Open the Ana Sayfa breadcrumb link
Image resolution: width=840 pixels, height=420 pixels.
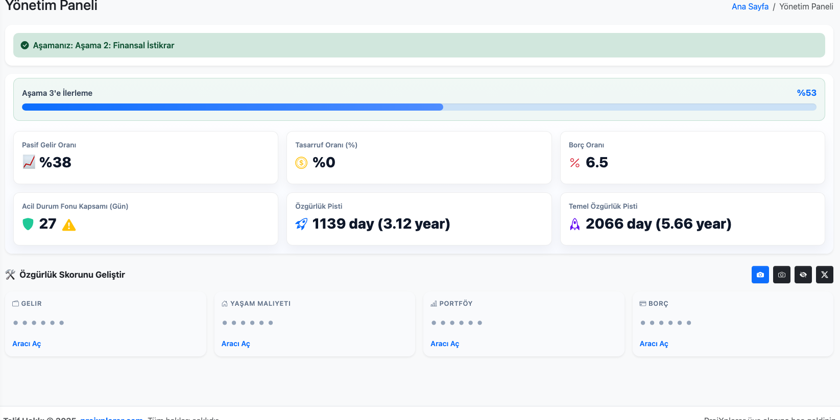750,7
